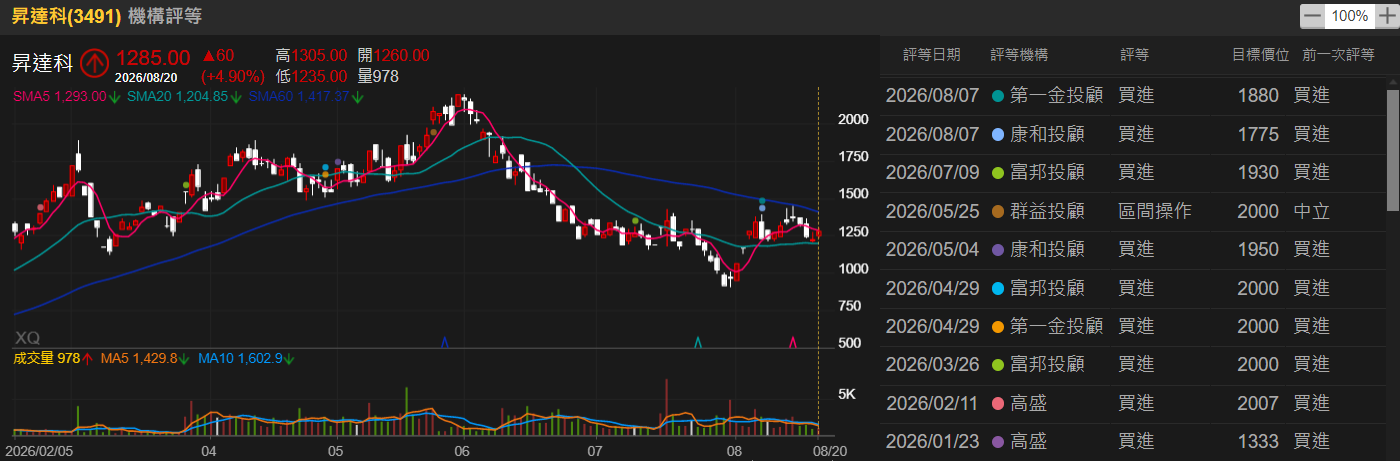Viewport: 1400px width, 461px height.
Task: Click the 成交量 978 volume label
Action: pyautogui.click(x=46, y=357)
